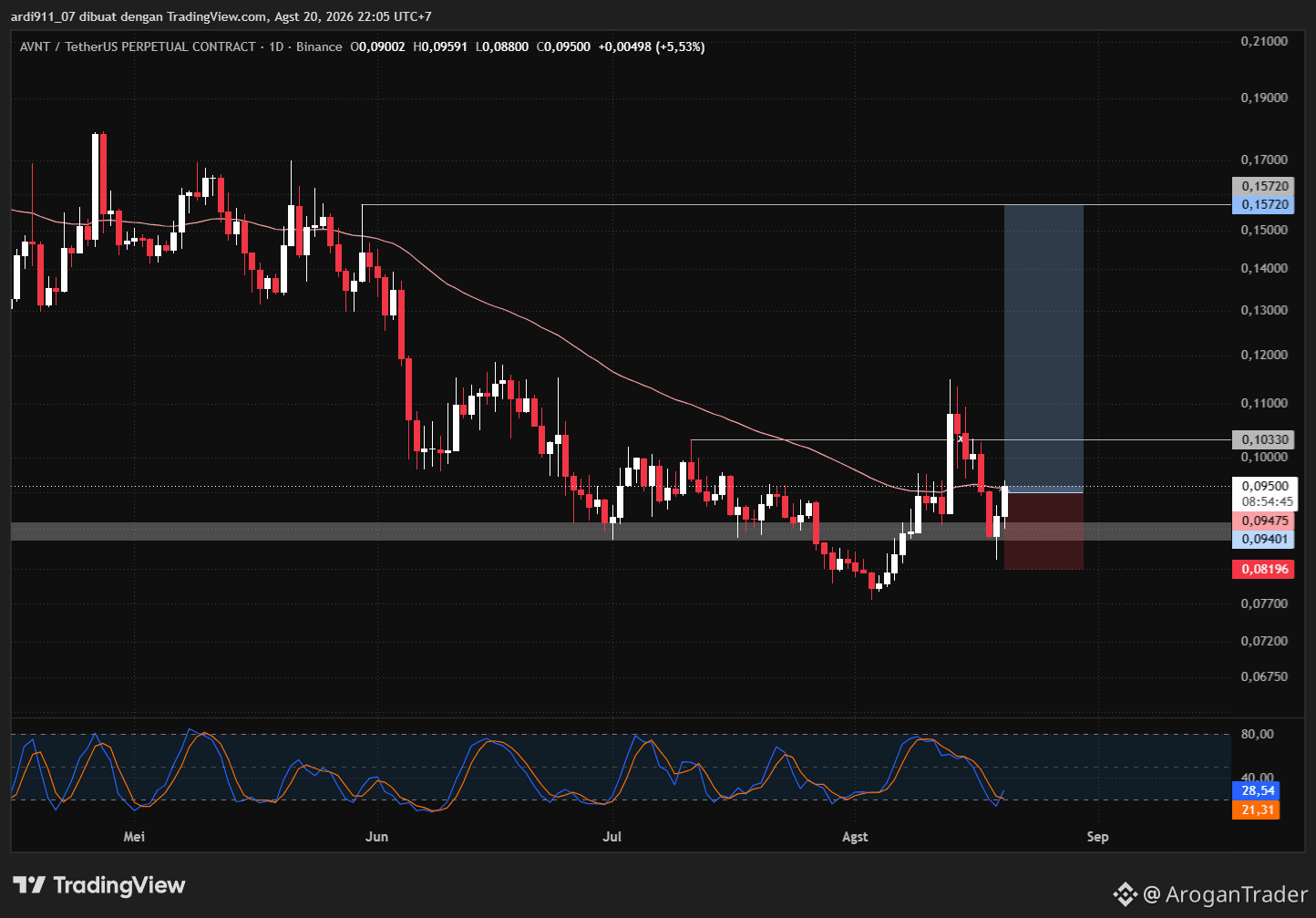Screen dimensions: 1316x918
Task: Click the orange 21,31 stochastic value tag
Action: pos(1256,810)
